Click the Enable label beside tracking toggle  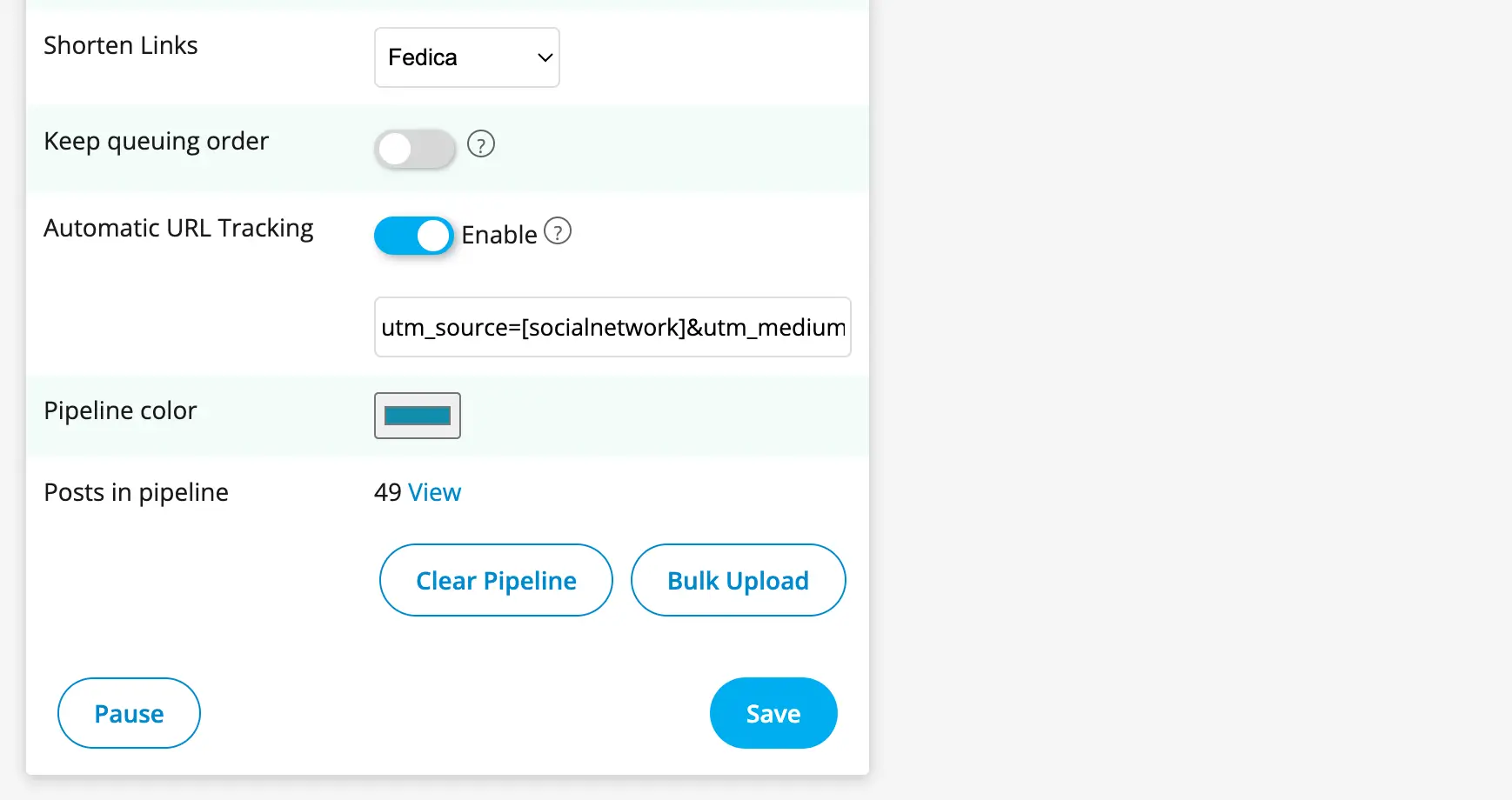point(499,235)
